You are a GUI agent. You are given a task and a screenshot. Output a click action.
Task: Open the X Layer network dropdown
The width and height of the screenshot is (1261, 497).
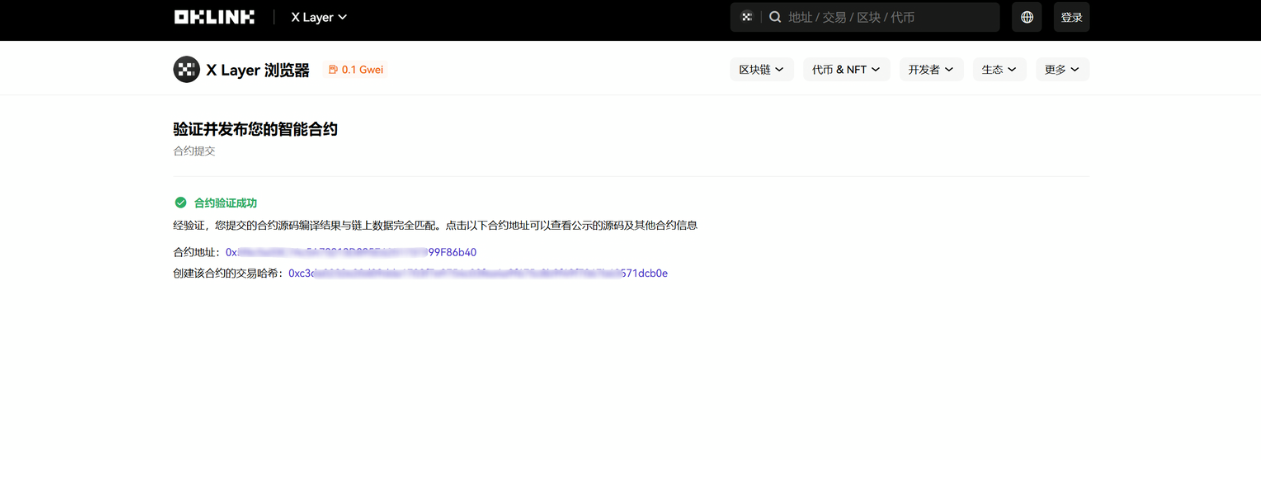[319, 17]
